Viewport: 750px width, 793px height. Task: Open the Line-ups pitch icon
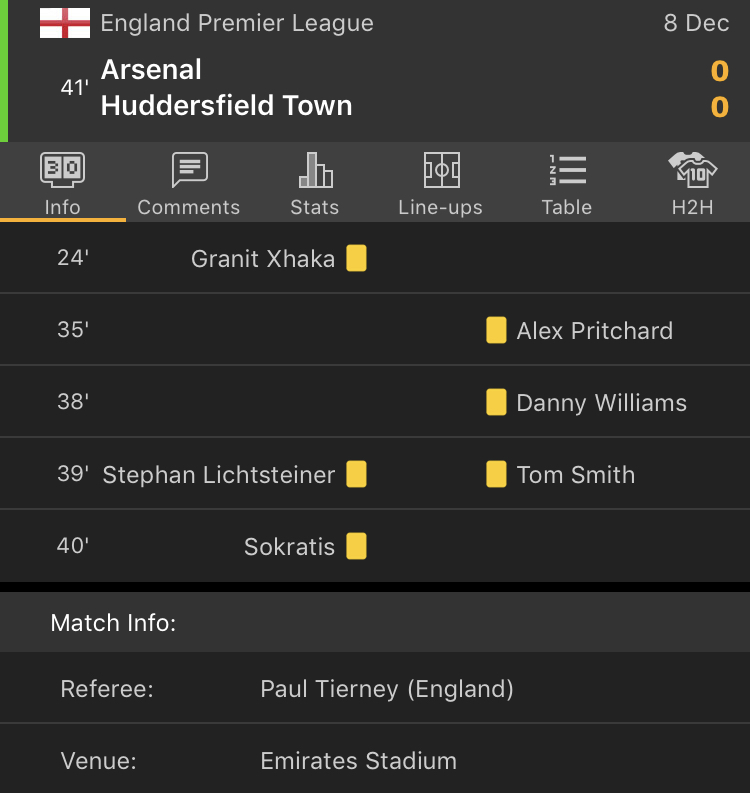pos(442,170)
